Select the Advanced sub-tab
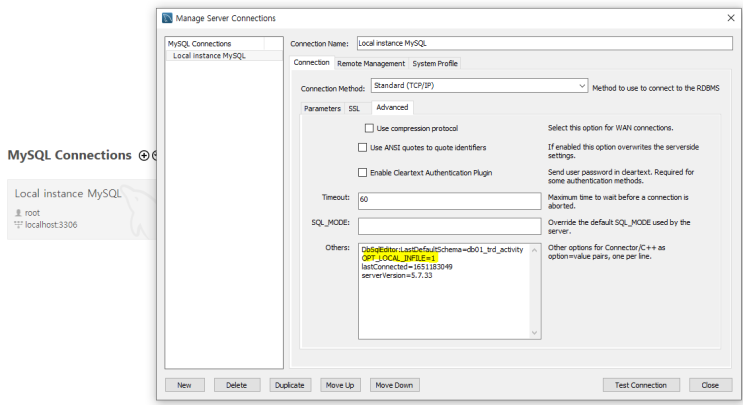The height and width of the screenshot is (405, 743). pos(392,108)
